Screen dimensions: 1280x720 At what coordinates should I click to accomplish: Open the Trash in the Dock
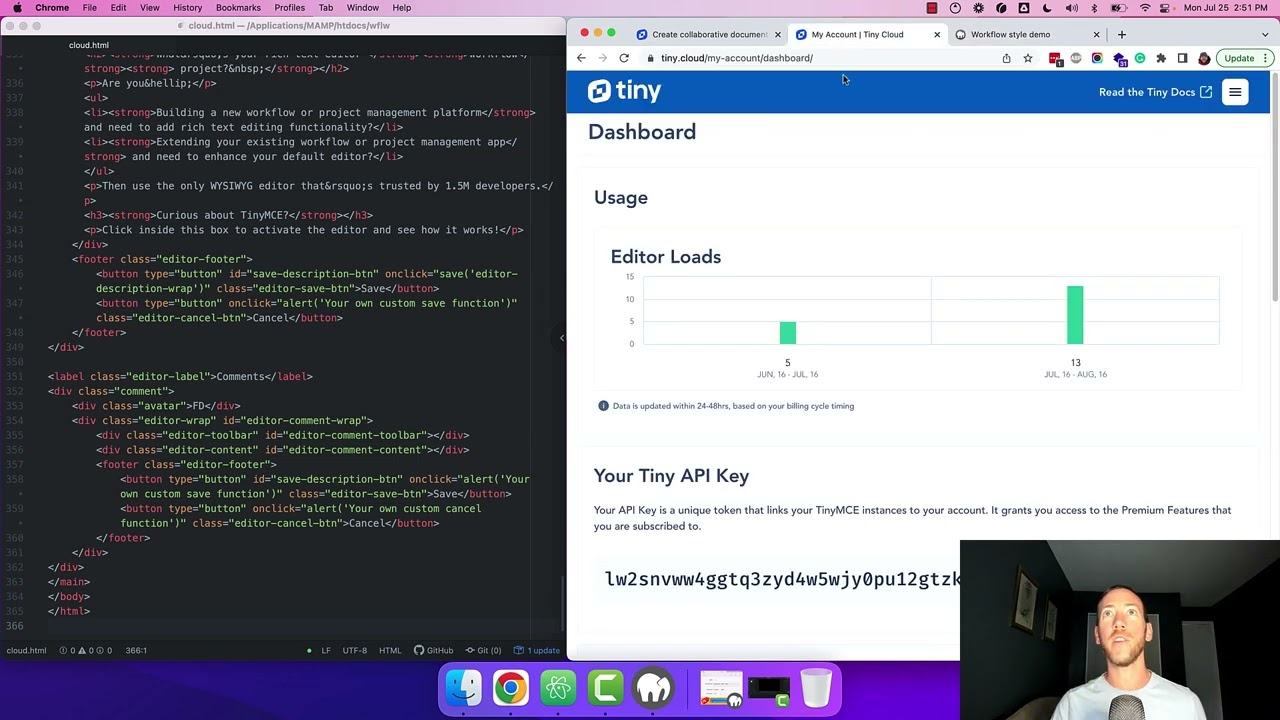(816, 688)
